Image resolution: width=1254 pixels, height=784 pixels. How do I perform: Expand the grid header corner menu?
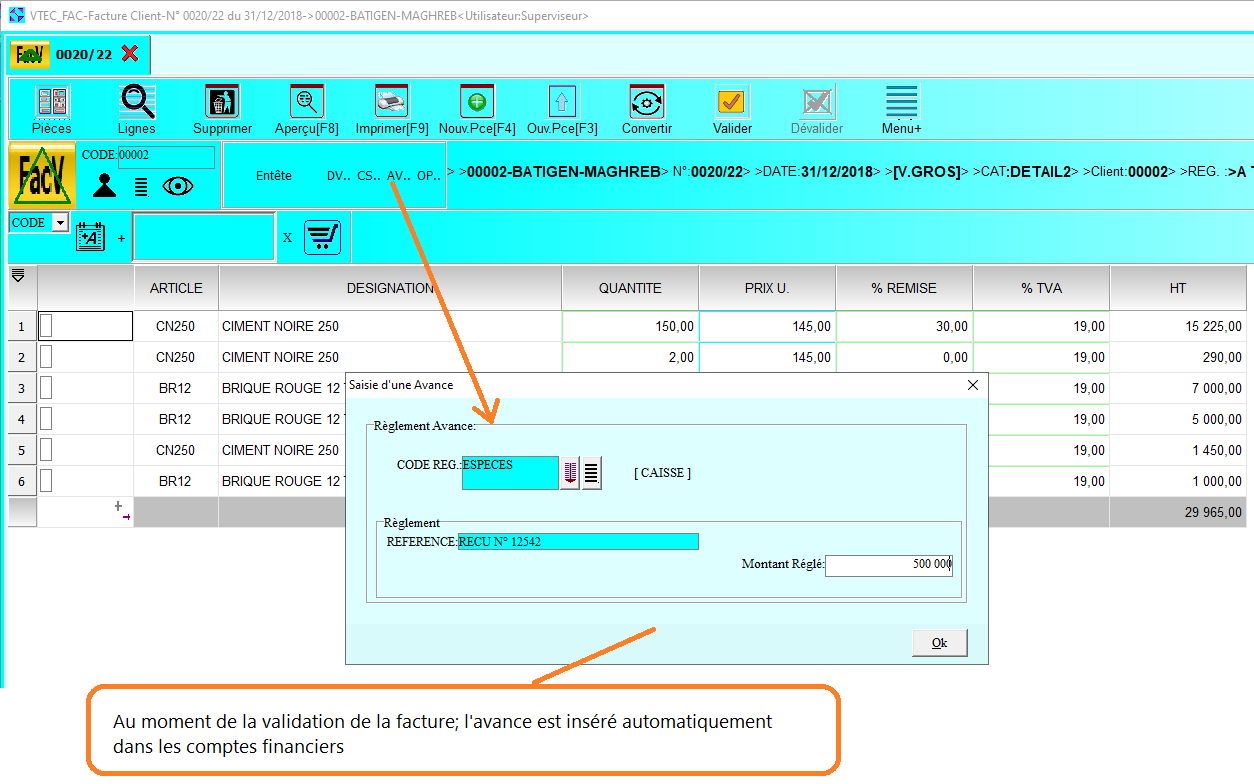point(18,275)
